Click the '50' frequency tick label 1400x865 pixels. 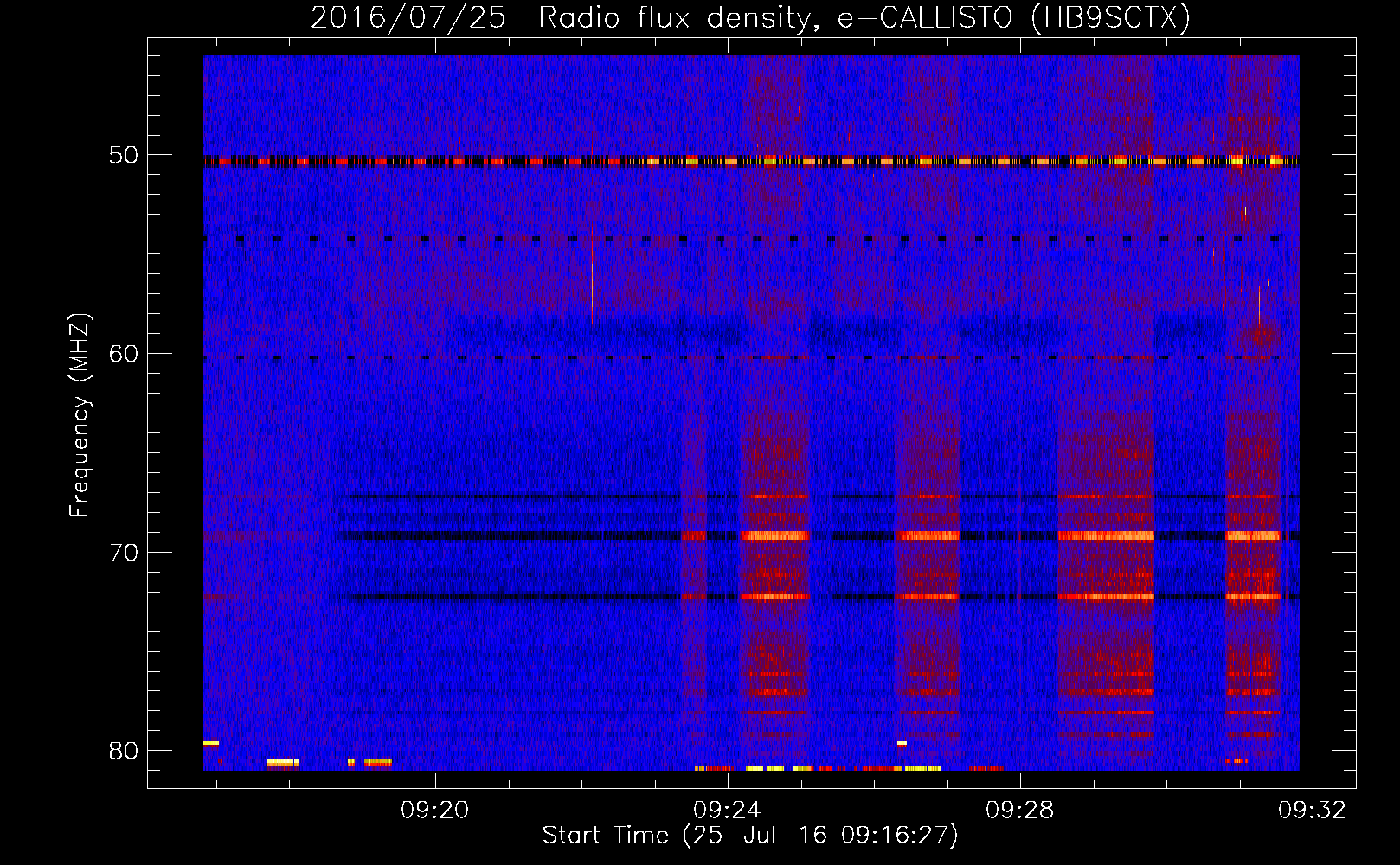click(x=124, y=155)
